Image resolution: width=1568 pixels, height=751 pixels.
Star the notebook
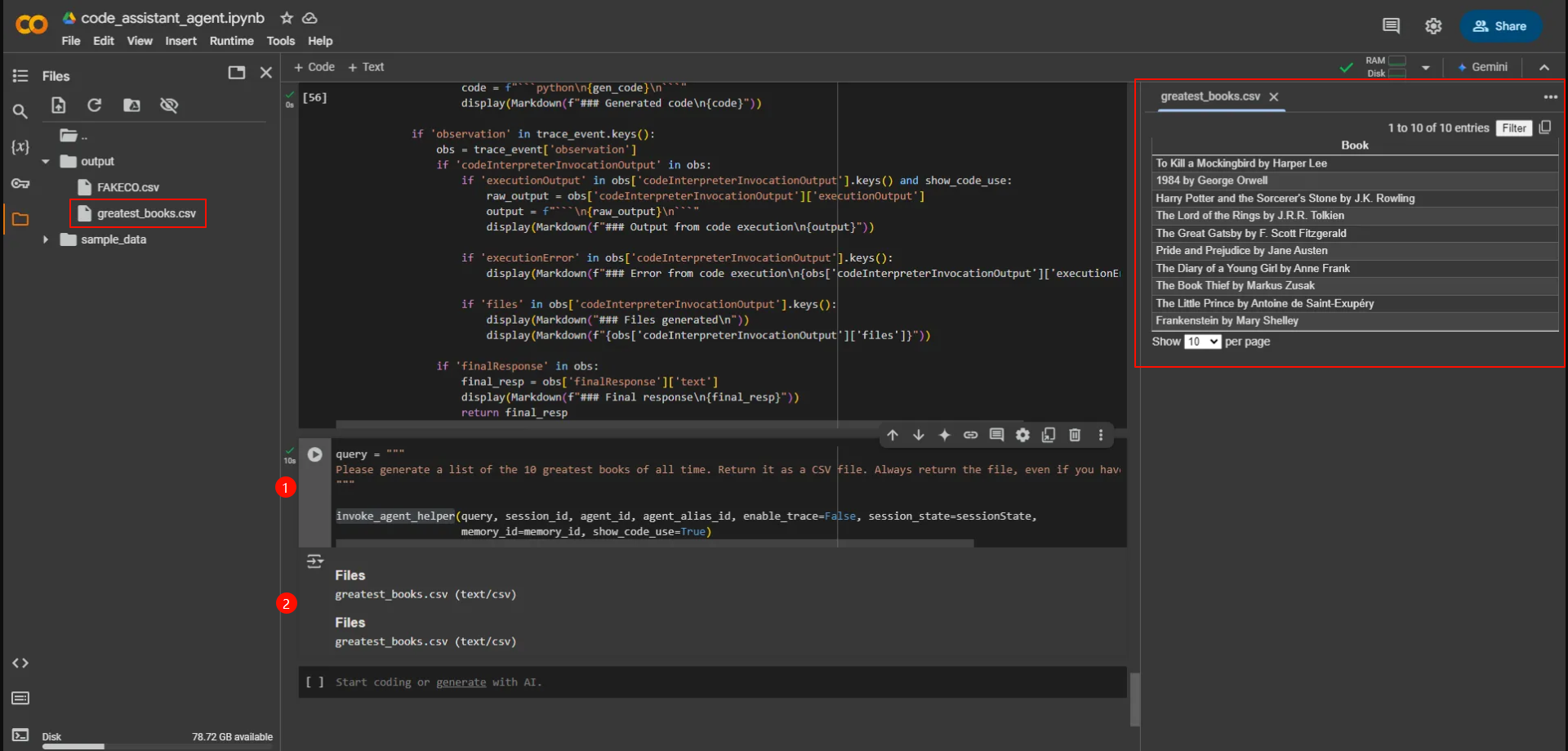pyautogui.click(x=287, y=18)
